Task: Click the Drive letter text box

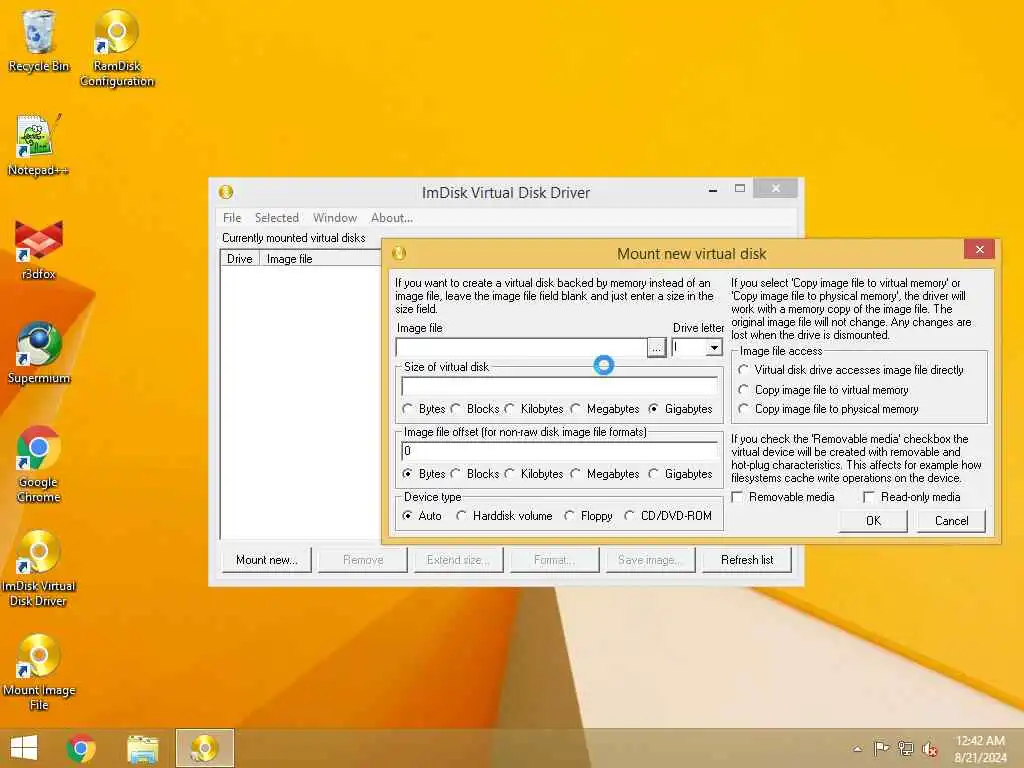Action: 689,348
